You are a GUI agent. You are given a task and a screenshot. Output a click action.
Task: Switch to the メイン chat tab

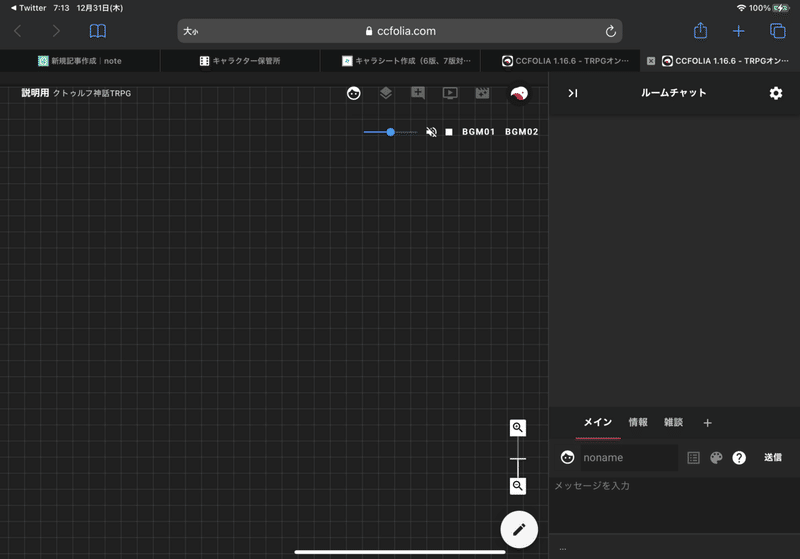pos(598,422)
